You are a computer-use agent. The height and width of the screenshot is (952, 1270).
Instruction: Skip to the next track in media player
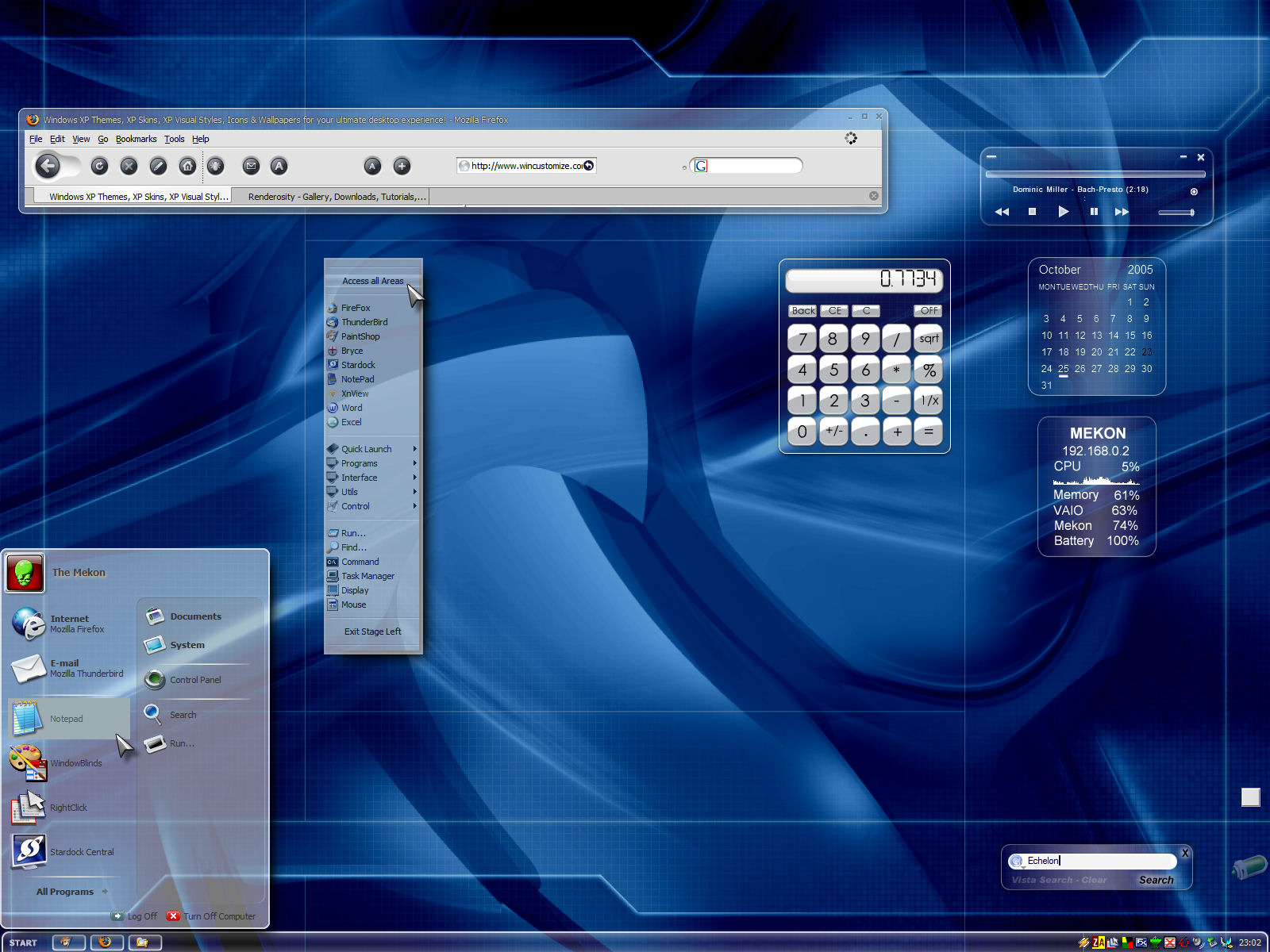pos(1122,212)
